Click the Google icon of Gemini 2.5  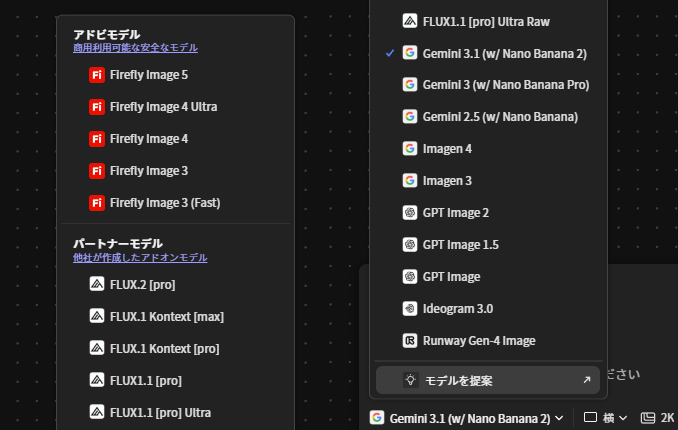(x=410, y=116)
